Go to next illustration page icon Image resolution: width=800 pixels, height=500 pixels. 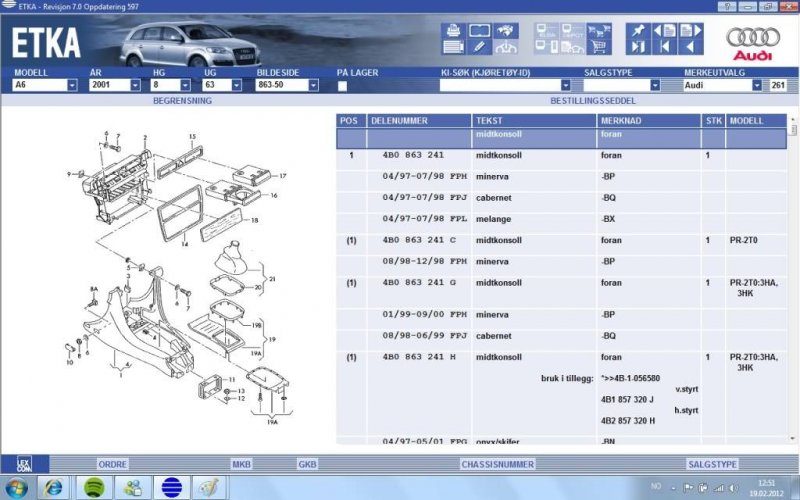click(689, 30)
